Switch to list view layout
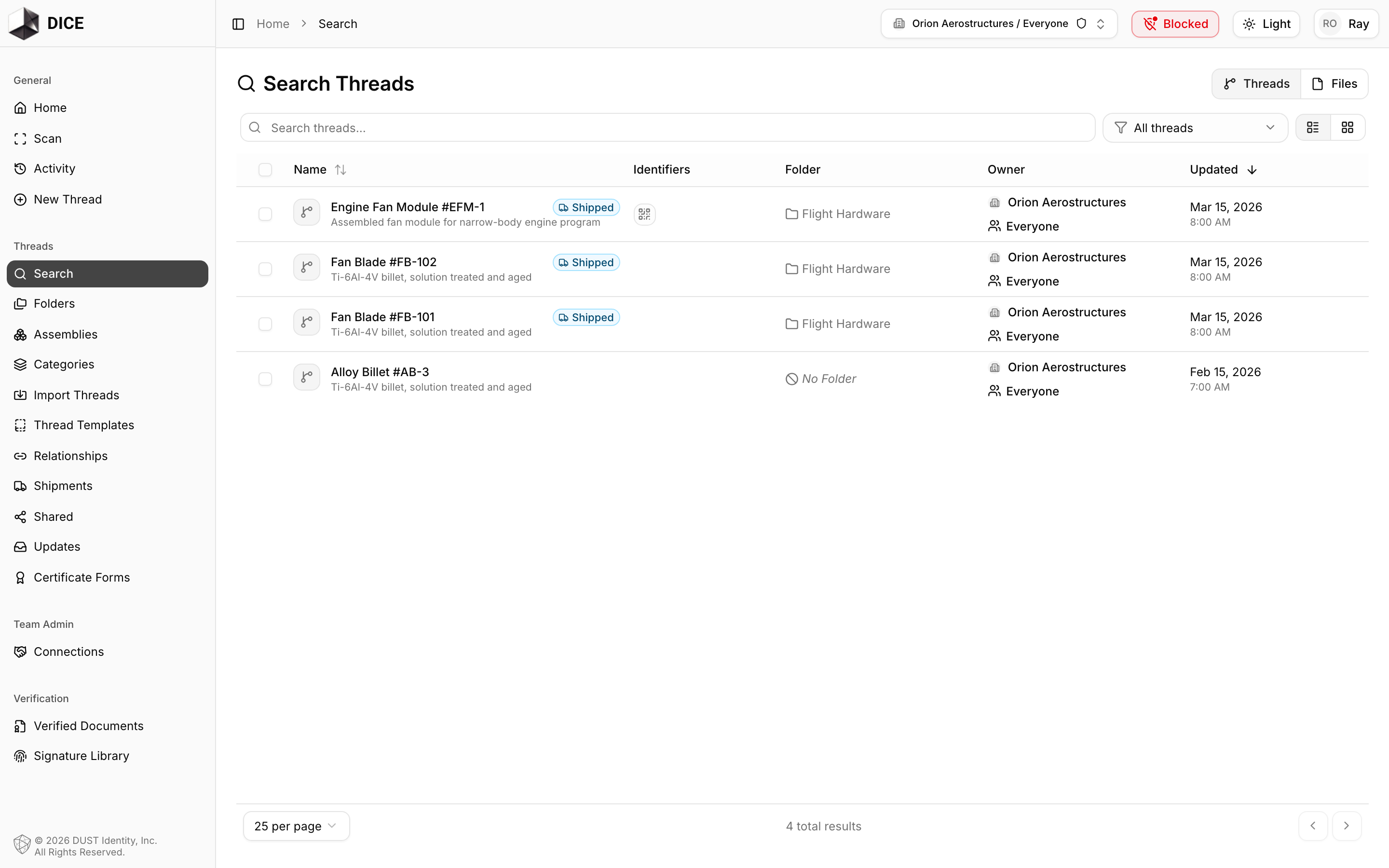Viewport: 1389px width, 868px height. (1313, 127)
